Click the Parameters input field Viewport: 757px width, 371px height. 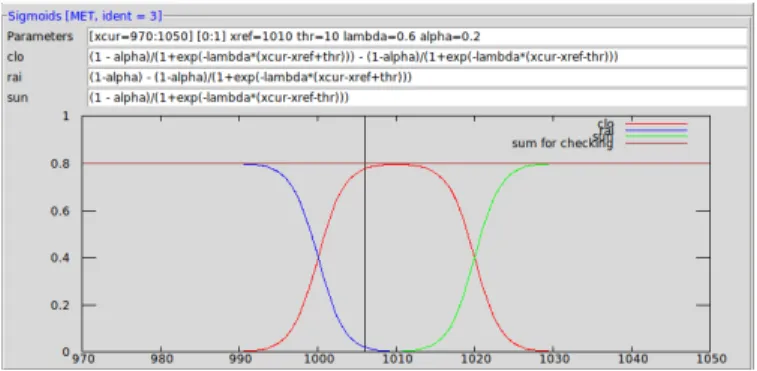(417, 37)
